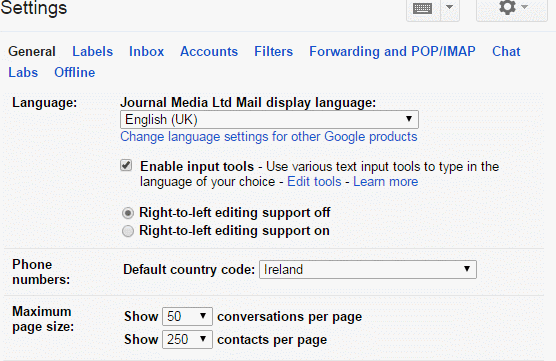Open the Chat settings tab
Viewport: 556px width, 361px height.
coord(506,51)
